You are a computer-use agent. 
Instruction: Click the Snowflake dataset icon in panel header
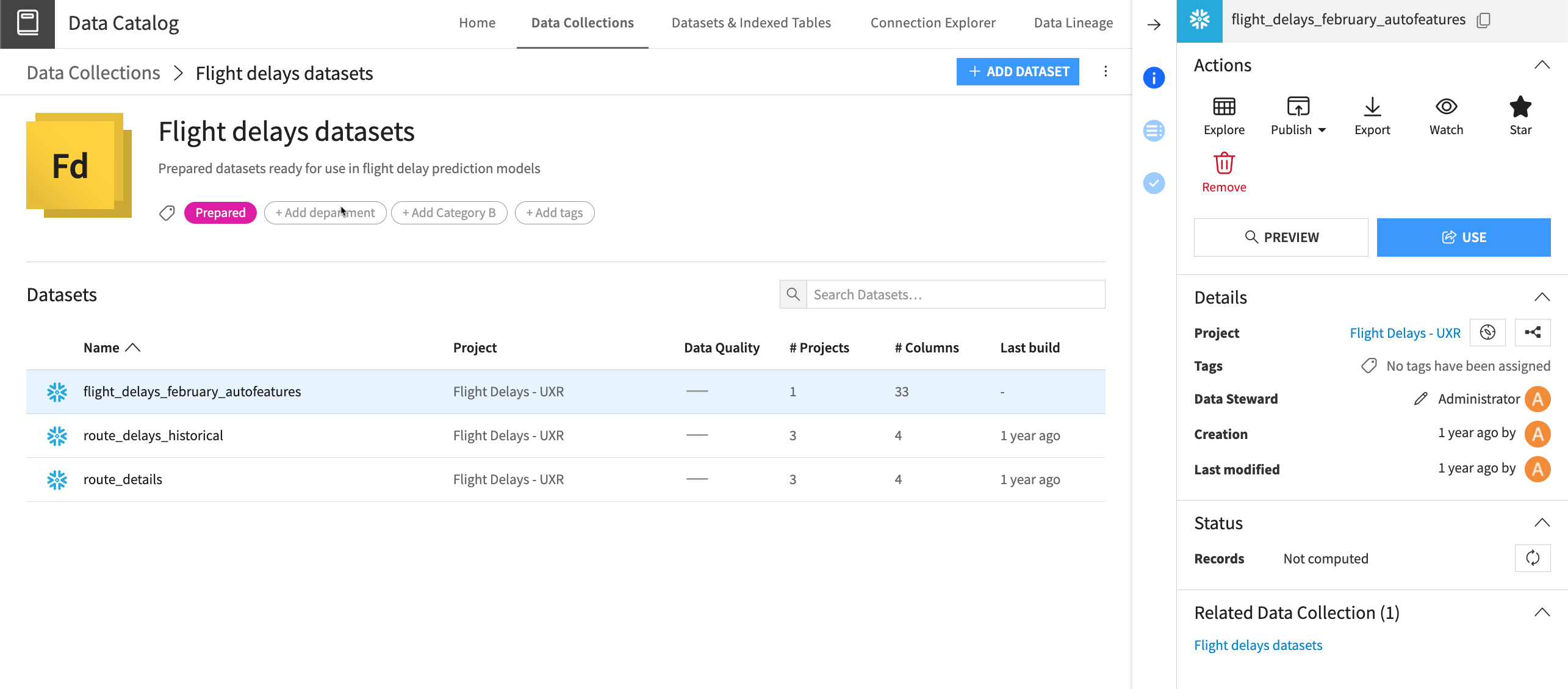(1199, 21)
